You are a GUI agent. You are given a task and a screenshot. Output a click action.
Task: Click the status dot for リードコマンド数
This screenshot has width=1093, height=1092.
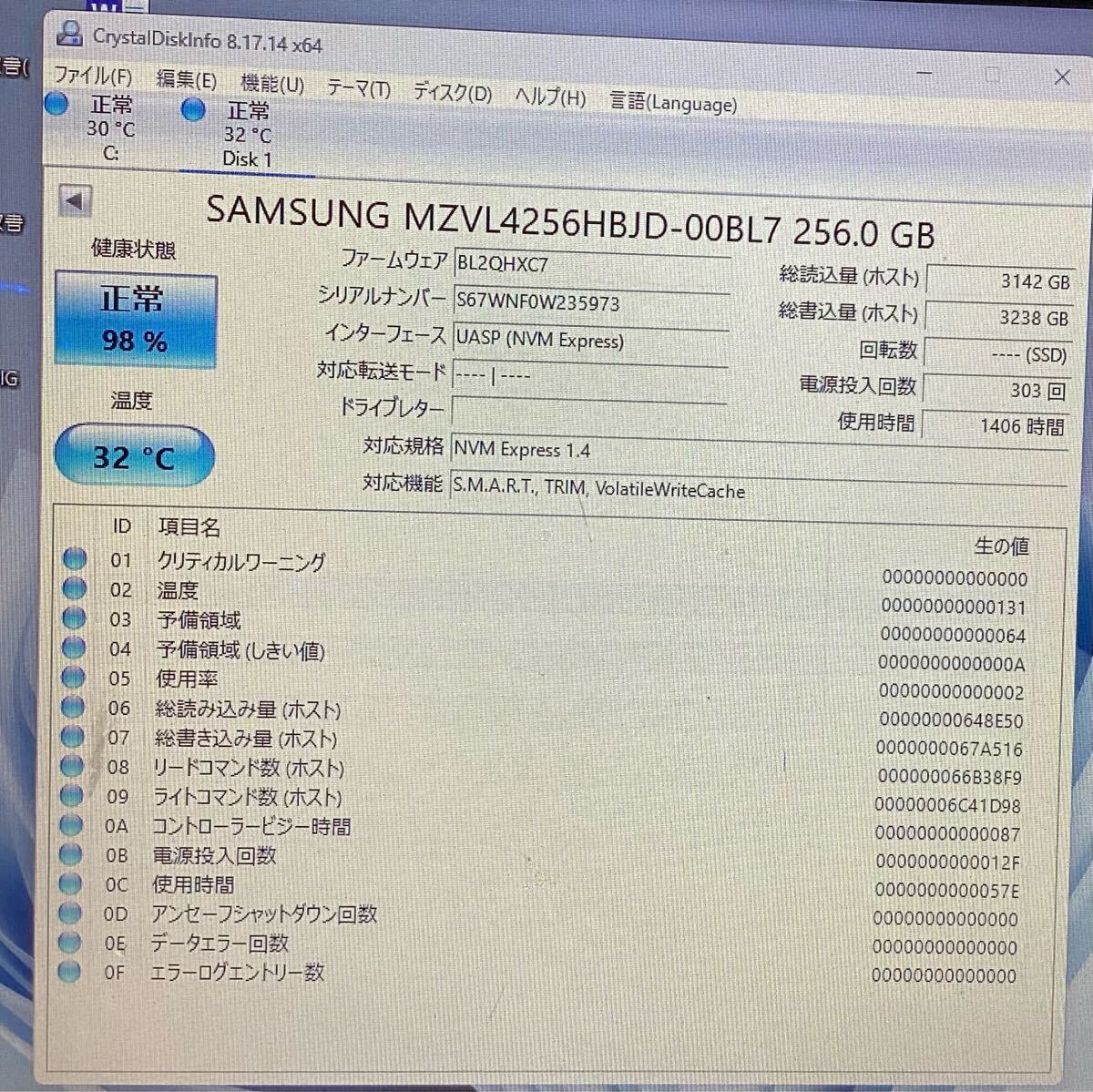pos(72,766)
